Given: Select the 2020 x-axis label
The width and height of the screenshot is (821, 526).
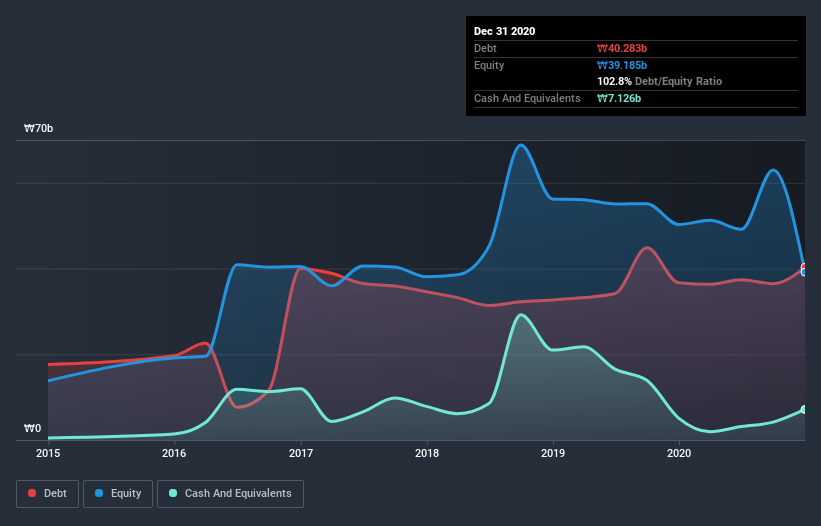Looking at the screenshot, I should 679,453.
